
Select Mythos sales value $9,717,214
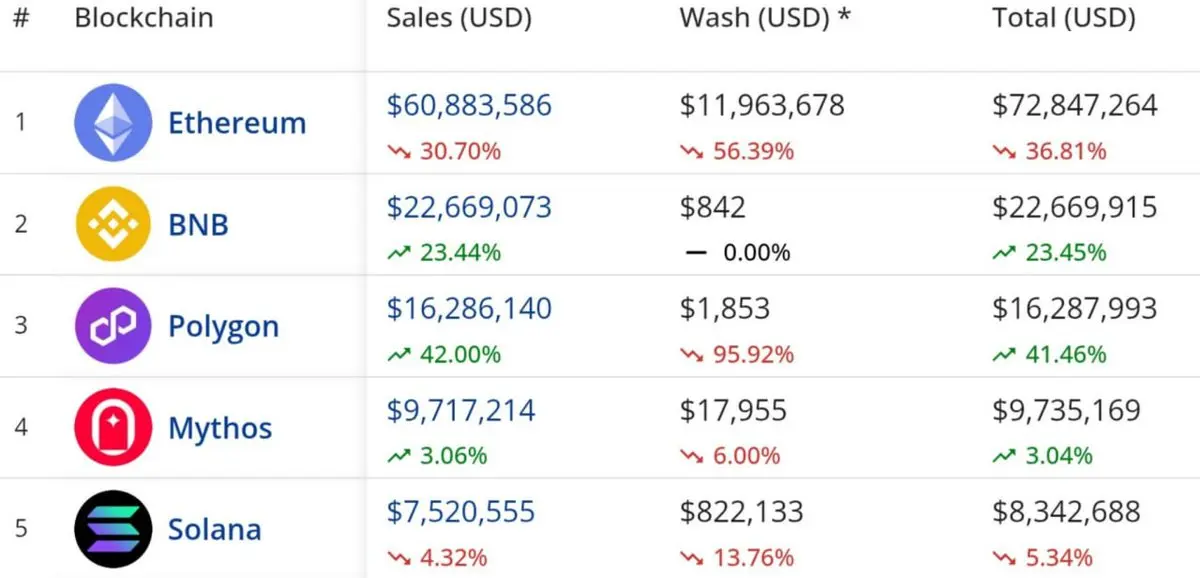tap(461, 410)
